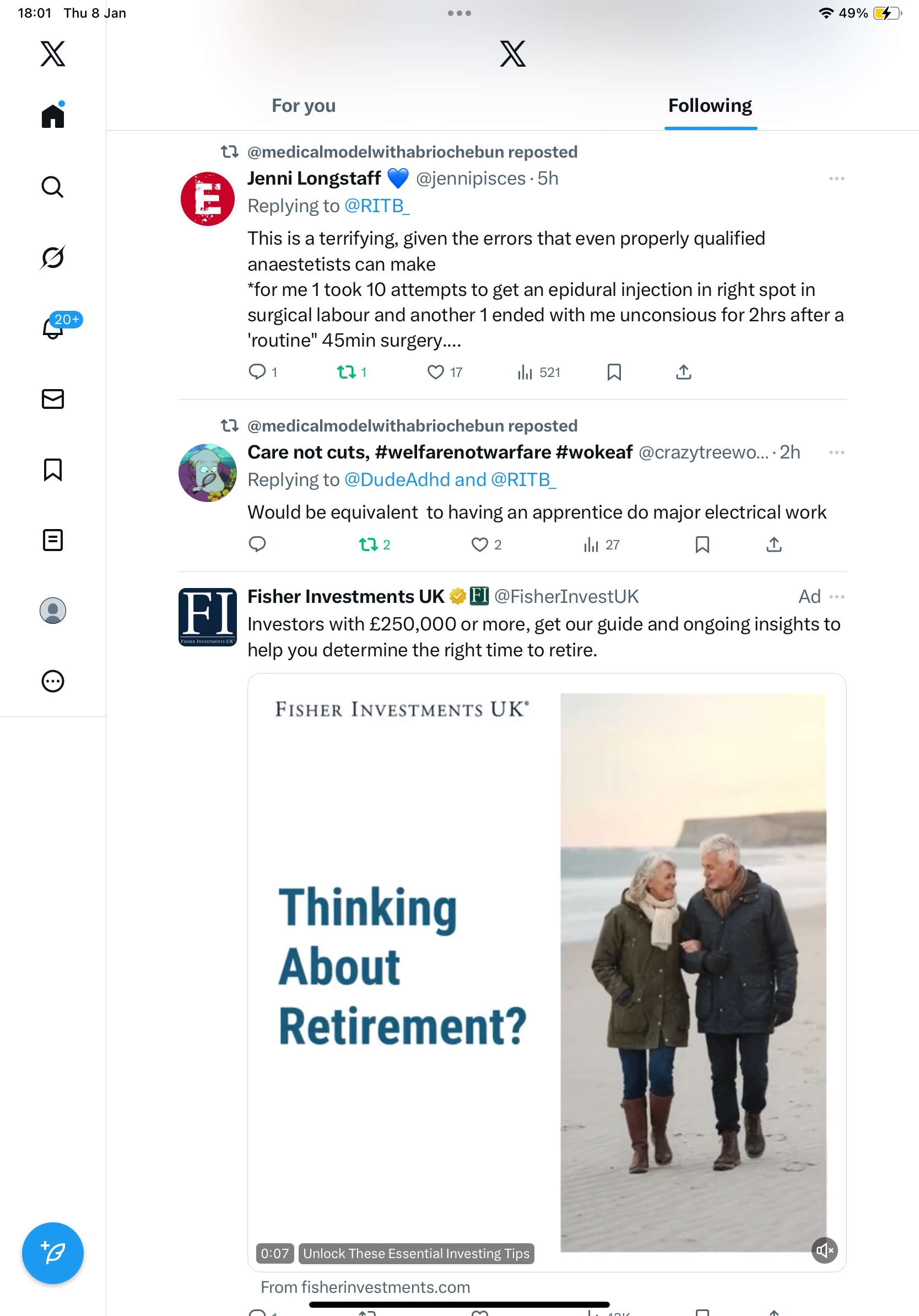The height and width of the screenshot is (1316, 919).
Task: Open more options on Fisher Investments ad
Action: (x=836, y=597)
